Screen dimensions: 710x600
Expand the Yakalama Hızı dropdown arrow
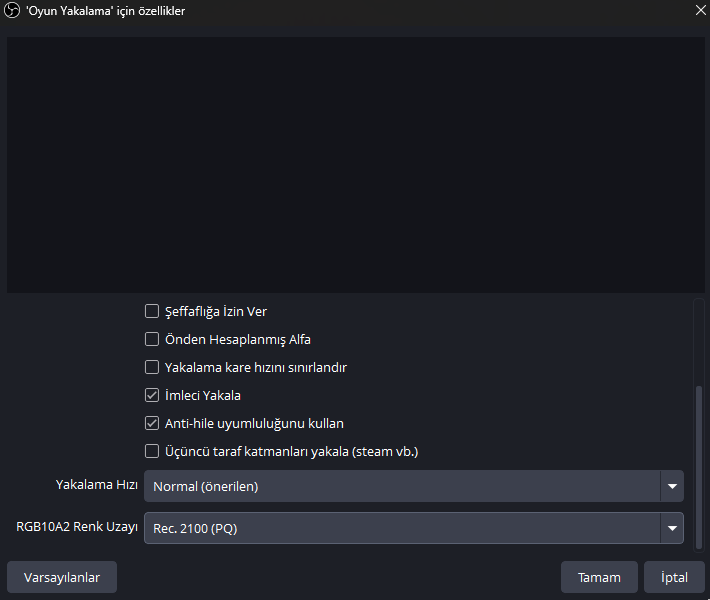click(x=671, y=487)
